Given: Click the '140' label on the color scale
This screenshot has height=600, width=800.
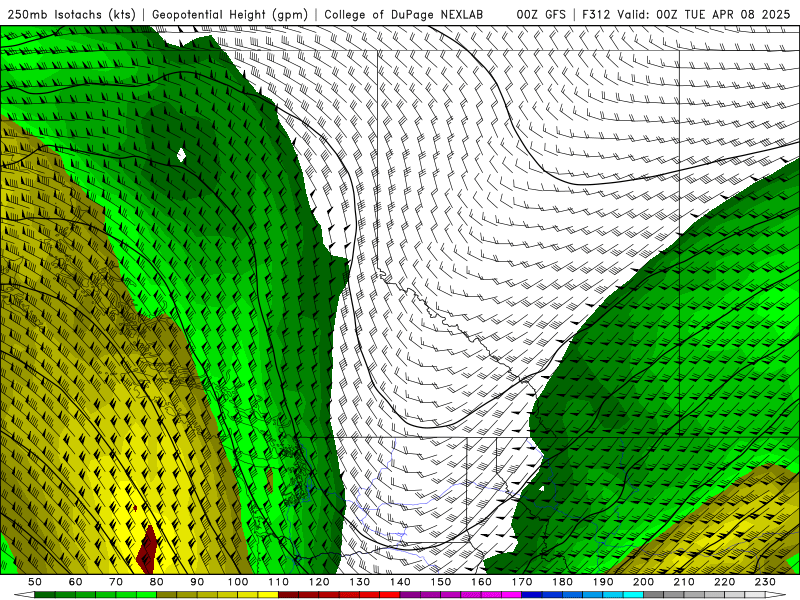Looking at the screenshot, I should 400,582.
